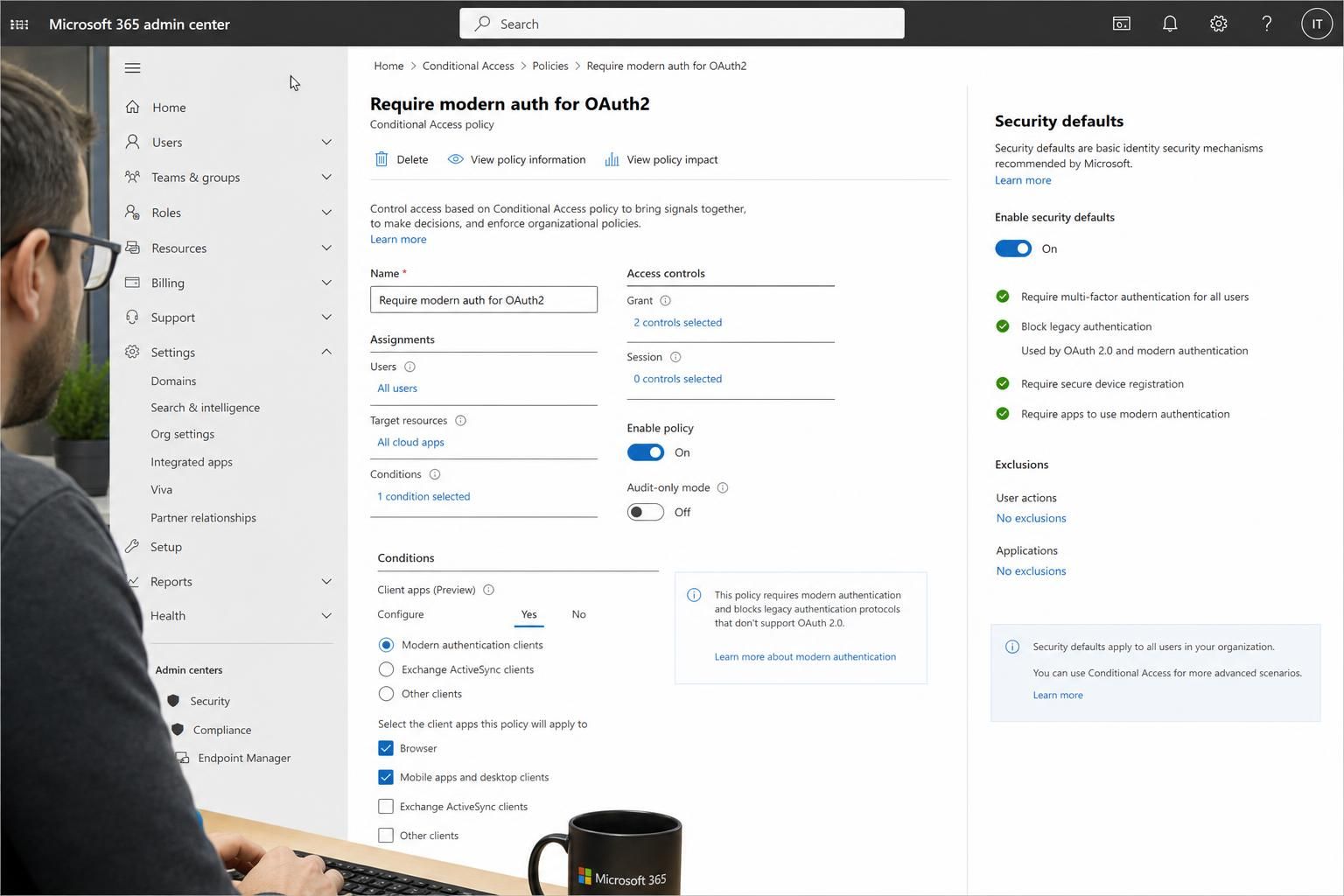Click the Security shield icon

click(x=173, y=701)
